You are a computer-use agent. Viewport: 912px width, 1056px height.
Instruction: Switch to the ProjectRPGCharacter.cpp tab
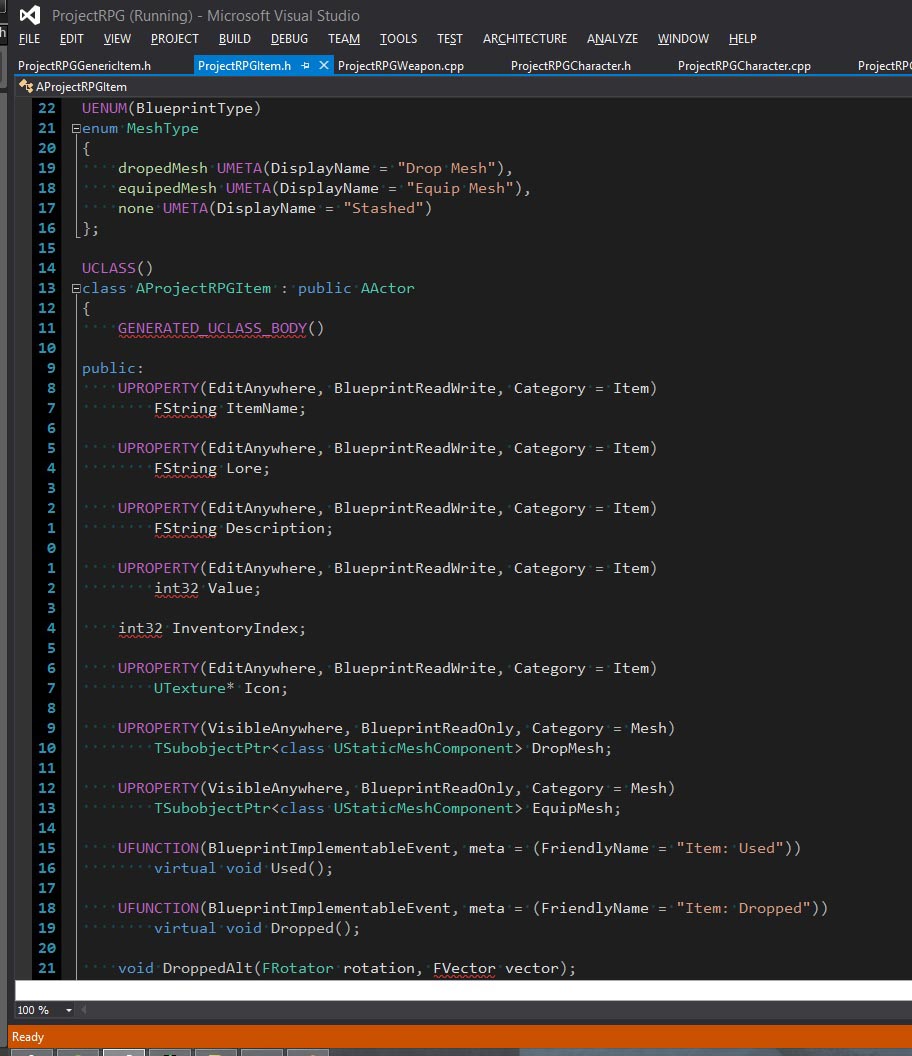coord(744,66)
